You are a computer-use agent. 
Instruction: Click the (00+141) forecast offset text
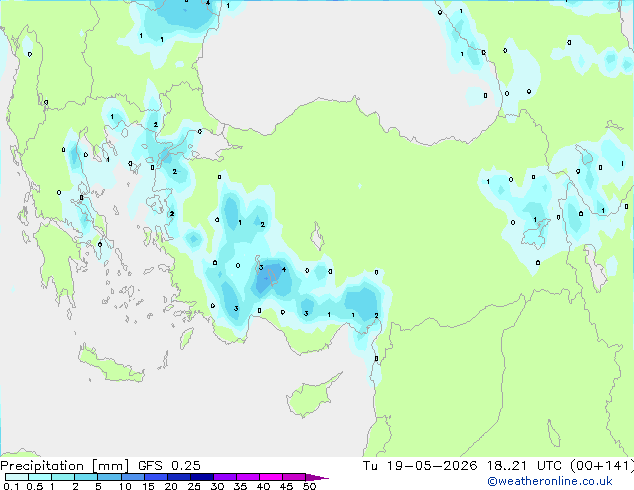click(602, 466)
